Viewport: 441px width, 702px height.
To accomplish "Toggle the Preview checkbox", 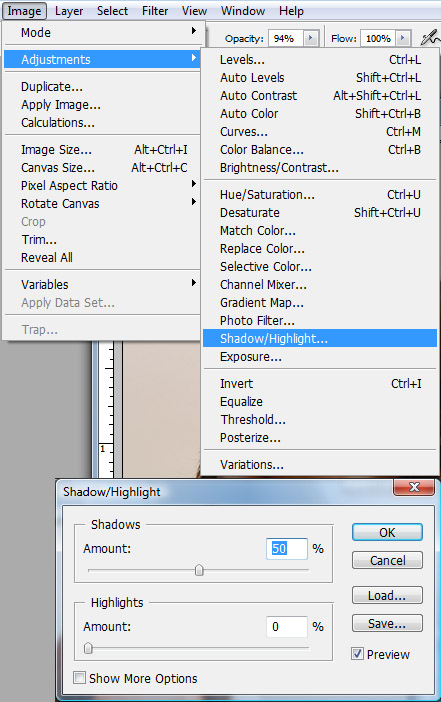I will point(357,654).
